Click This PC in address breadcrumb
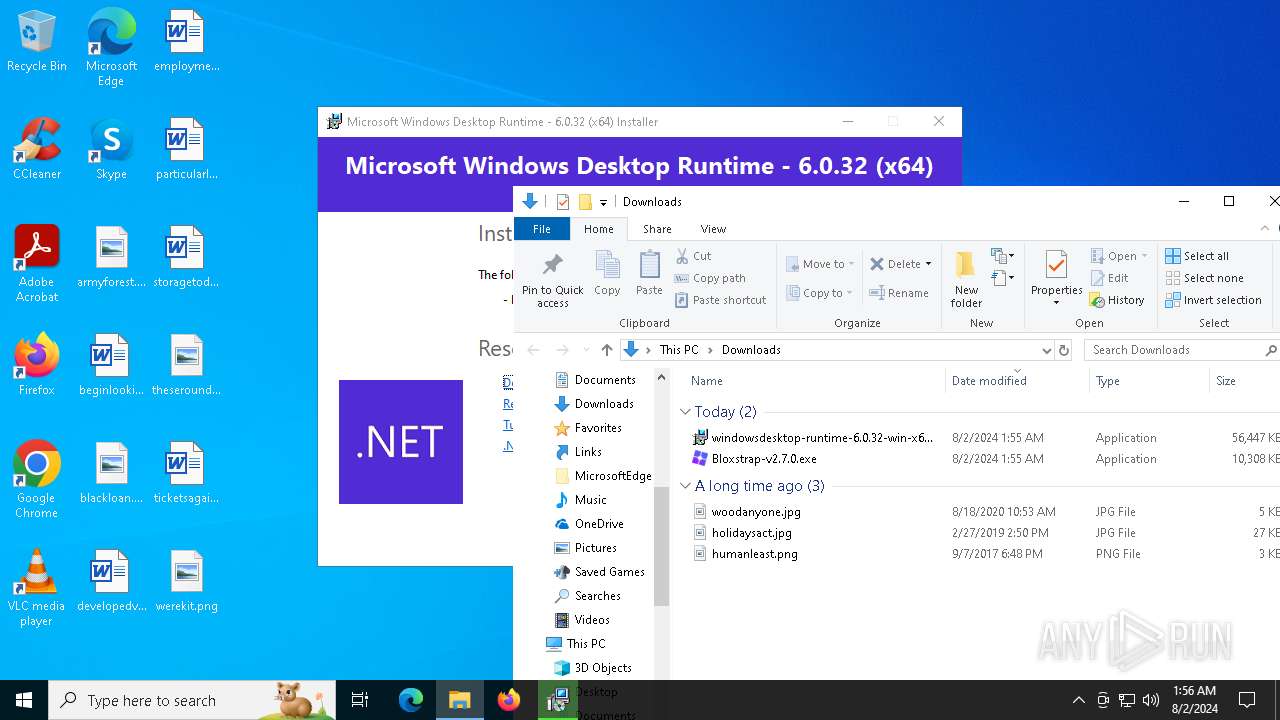 (679, 350)
